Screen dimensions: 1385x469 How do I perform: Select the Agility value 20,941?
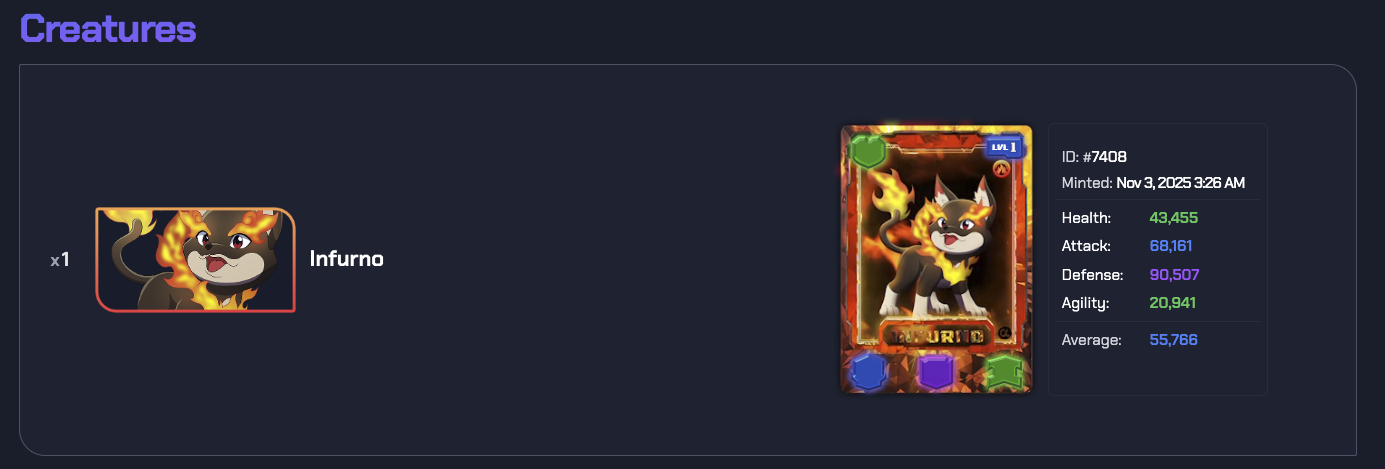[x=1173, y=302]
